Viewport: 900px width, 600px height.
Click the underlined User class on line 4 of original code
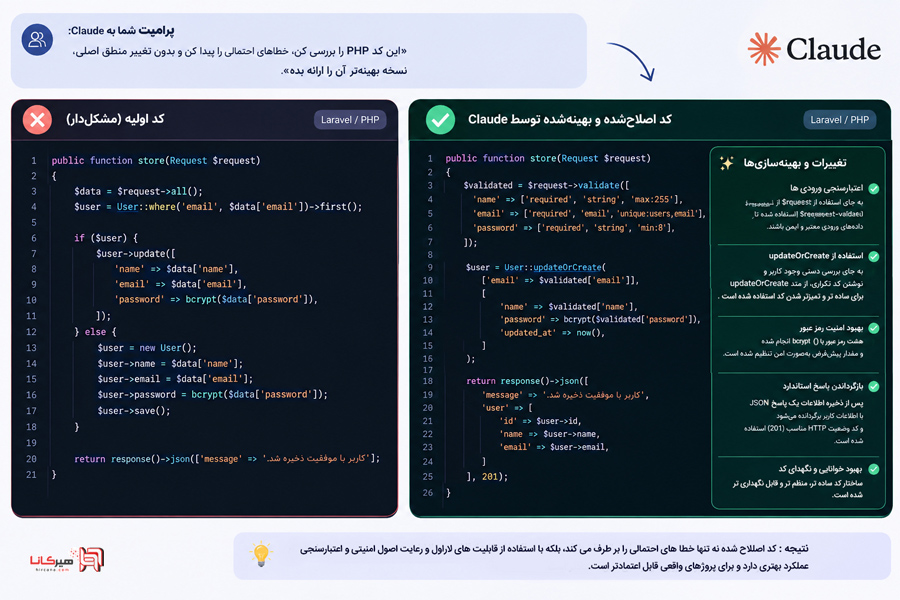pos(127,207)
